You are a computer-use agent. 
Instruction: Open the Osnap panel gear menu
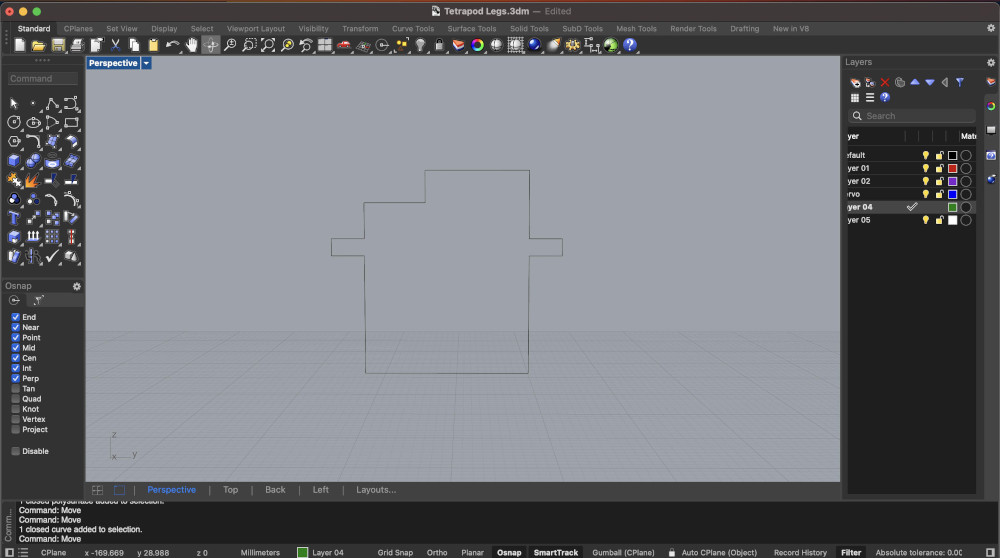77,286
